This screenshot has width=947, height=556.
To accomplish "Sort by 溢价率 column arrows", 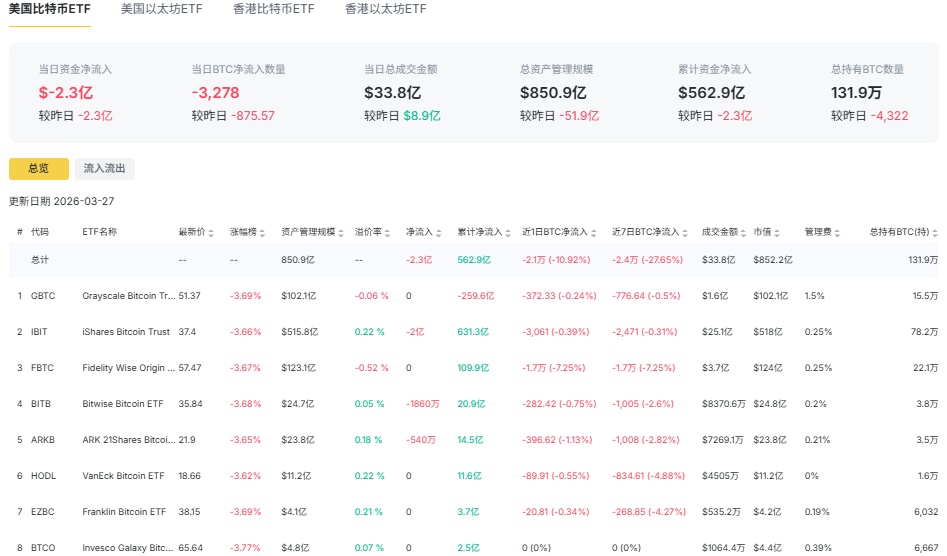I will [387, 233].
